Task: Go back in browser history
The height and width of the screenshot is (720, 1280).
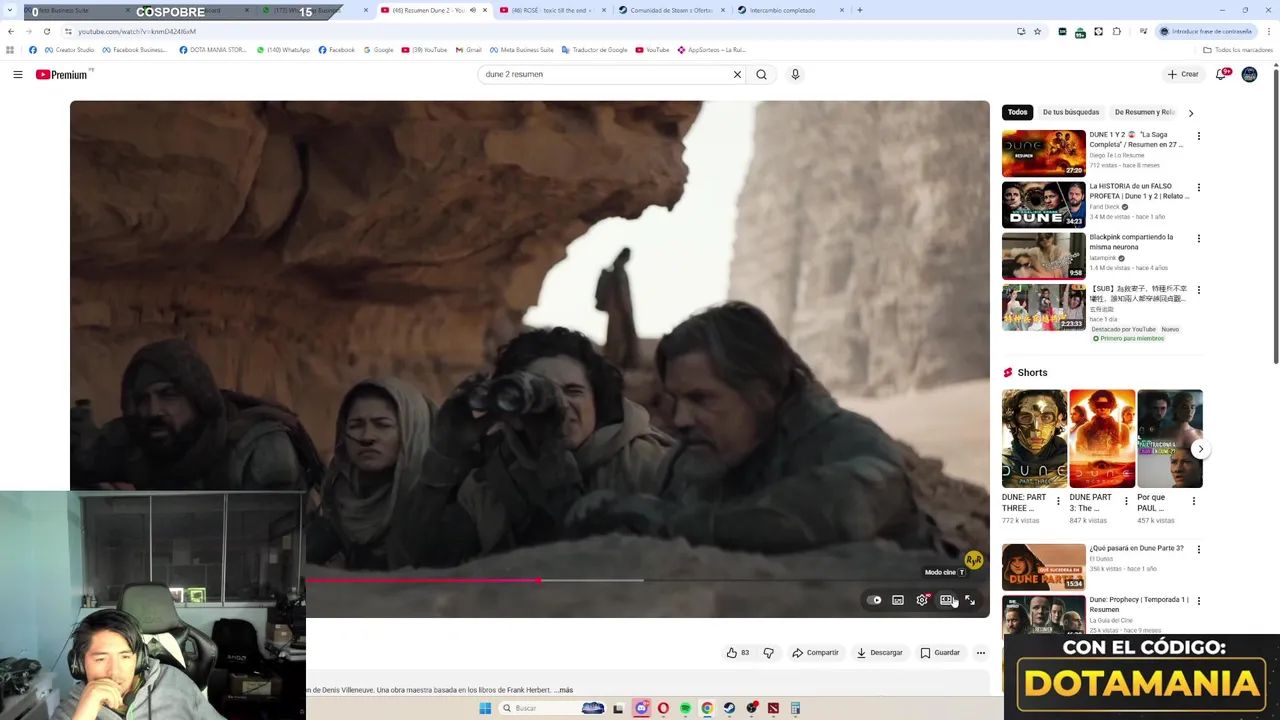Action: click(10, 31)
